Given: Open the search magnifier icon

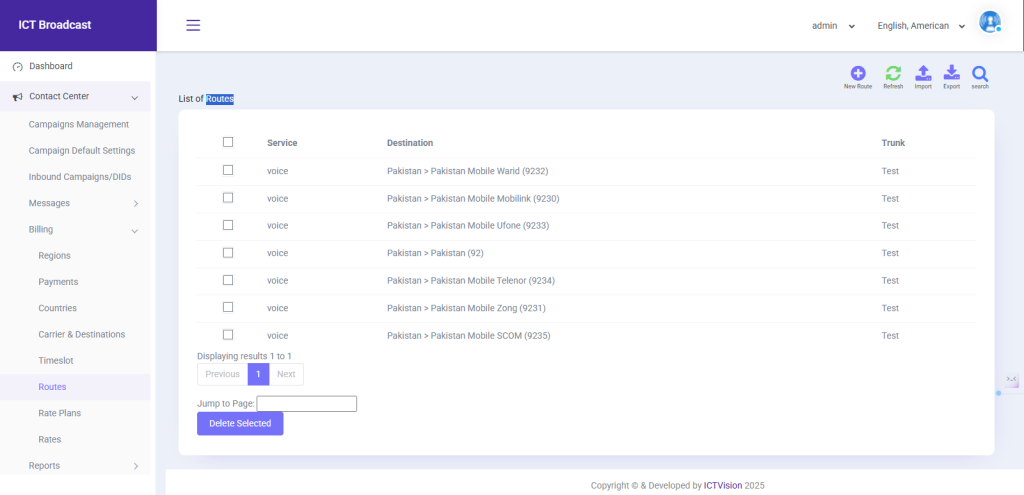Looking at the screenshot, I should (980, 73).
